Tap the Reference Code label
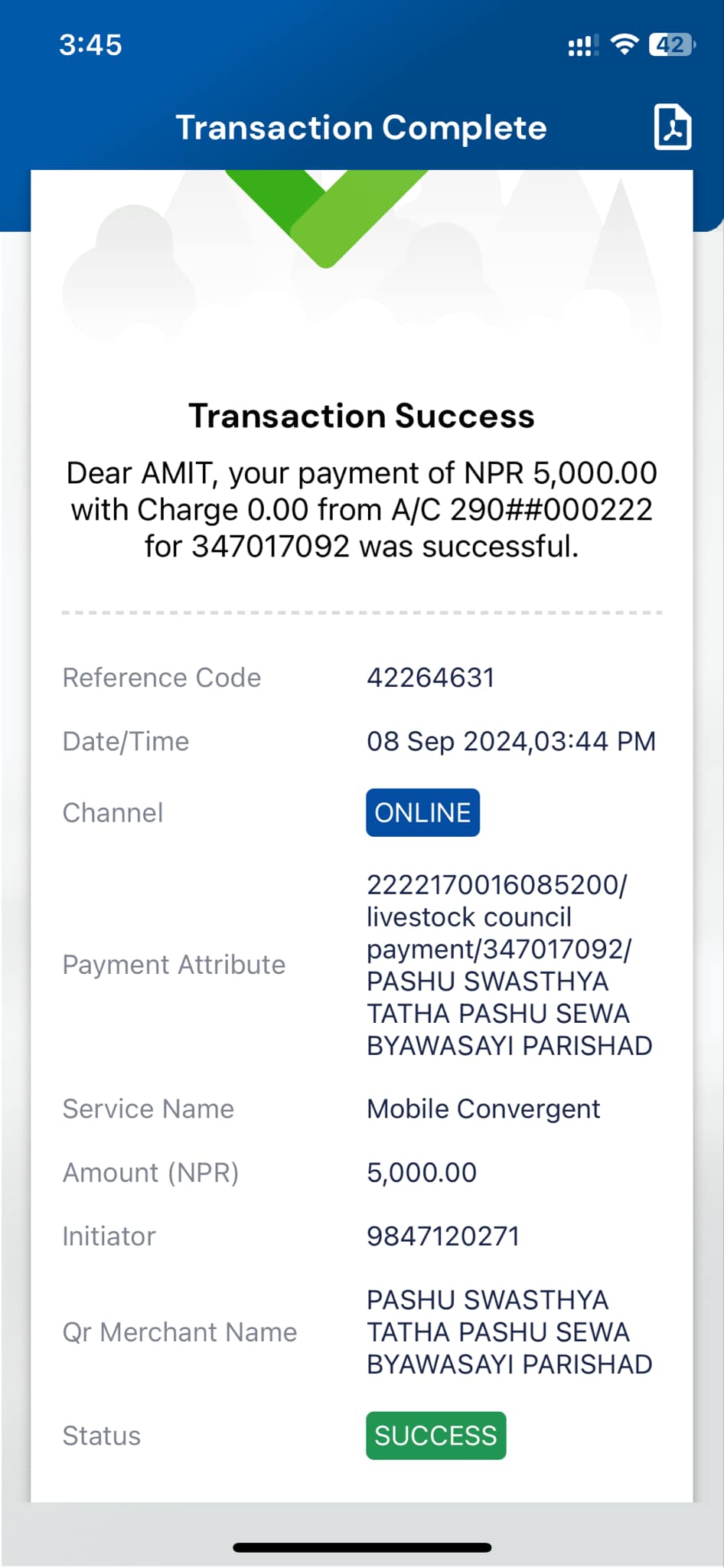724x1568 pixels. pyautogui.click(x=161, y=678)
